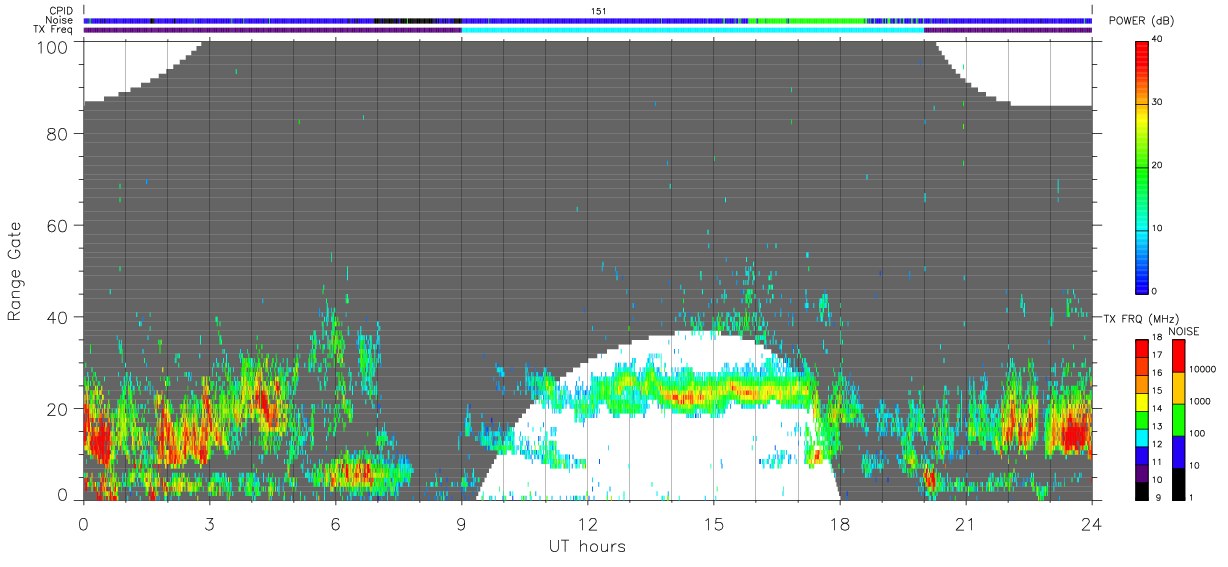Screen dimensions: 1228x567
Task: Click the 6 tick label on the UT hours axis
Action: 335,524
